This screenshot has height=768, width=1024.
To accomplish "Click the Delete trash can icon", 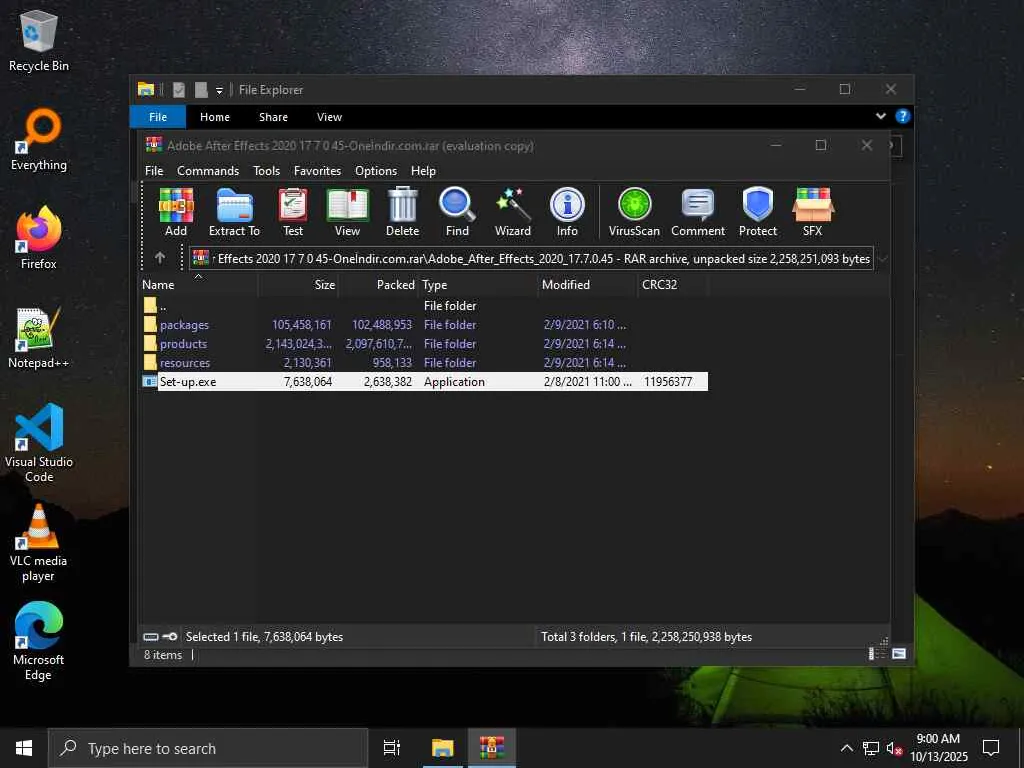I will click(x=402, y=212).
